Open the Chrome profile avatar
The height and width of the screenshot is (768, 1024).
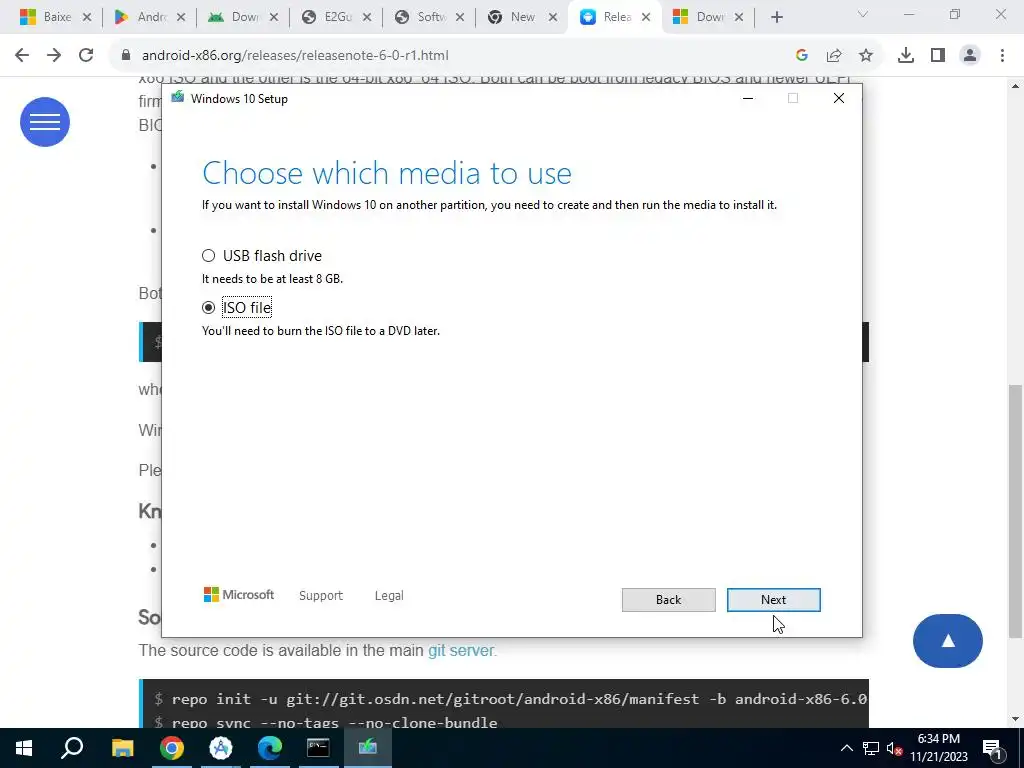(970, 56)
